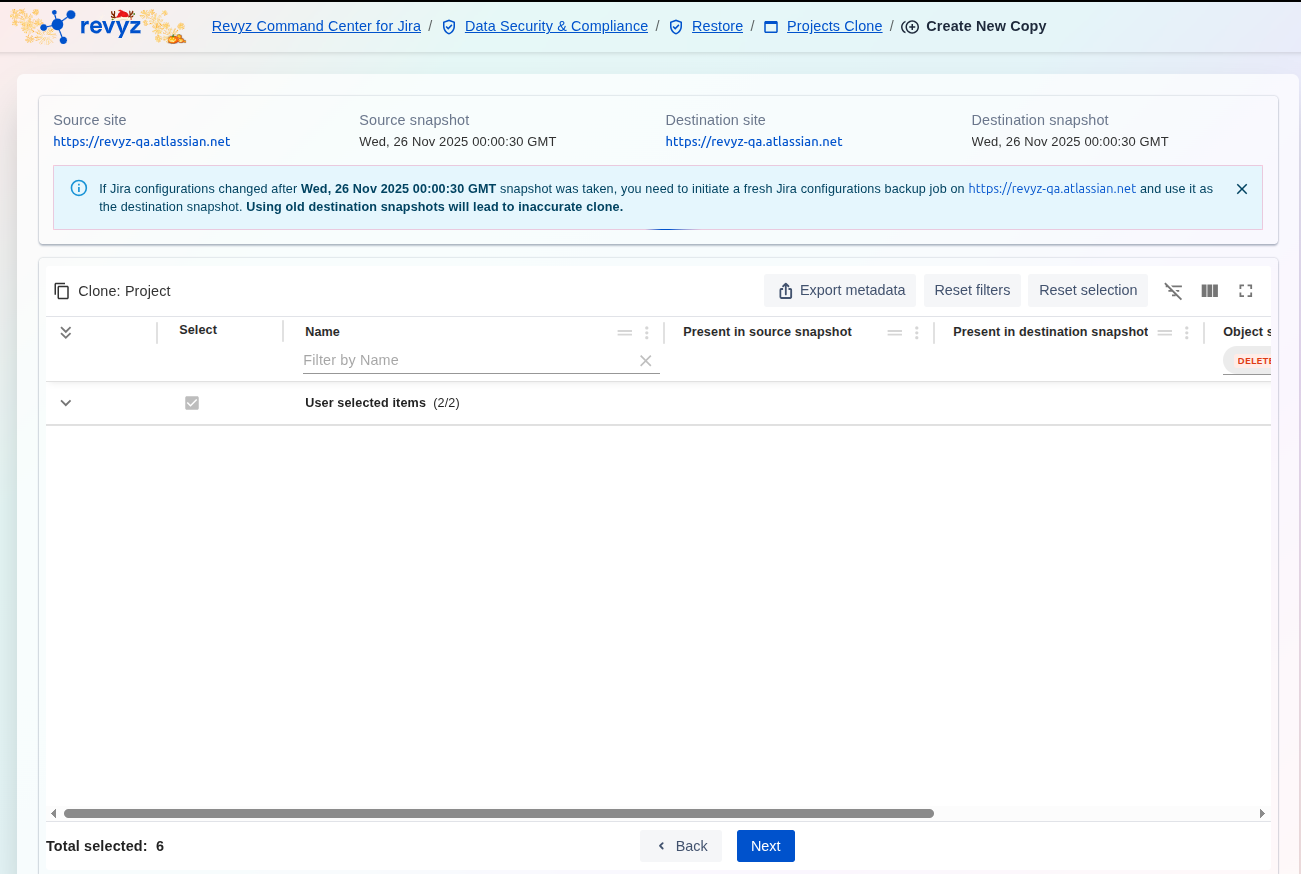Open Present in source snapshot column menu
The width and height of the screenshot is (1301, 874).
tap(917, 333)
